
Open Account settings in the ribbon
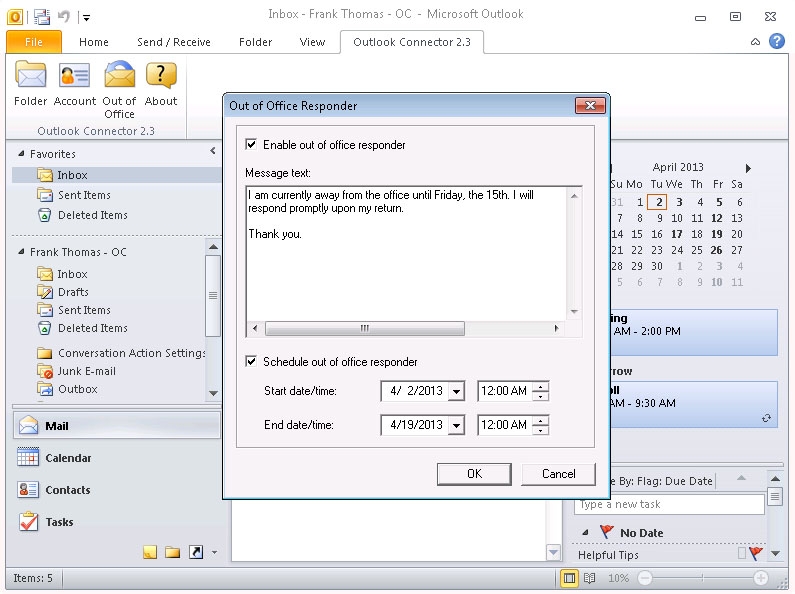tap(75, 84)
